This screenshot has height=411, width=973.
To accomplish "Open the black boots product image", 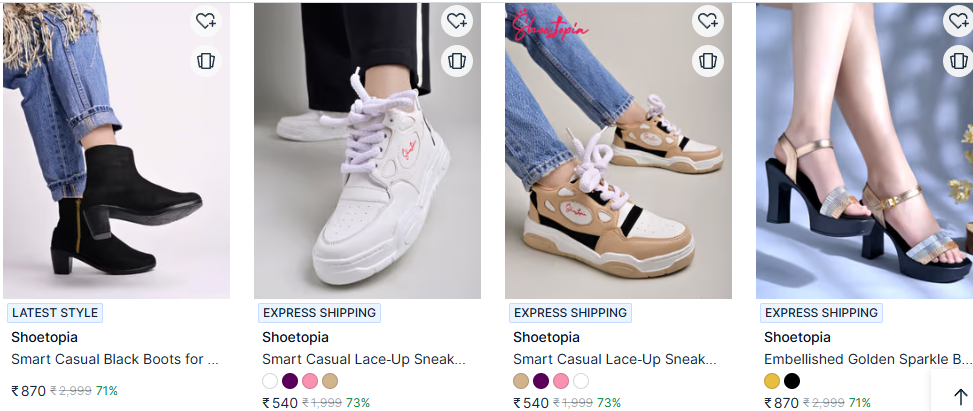I will [x=117, y=151].
